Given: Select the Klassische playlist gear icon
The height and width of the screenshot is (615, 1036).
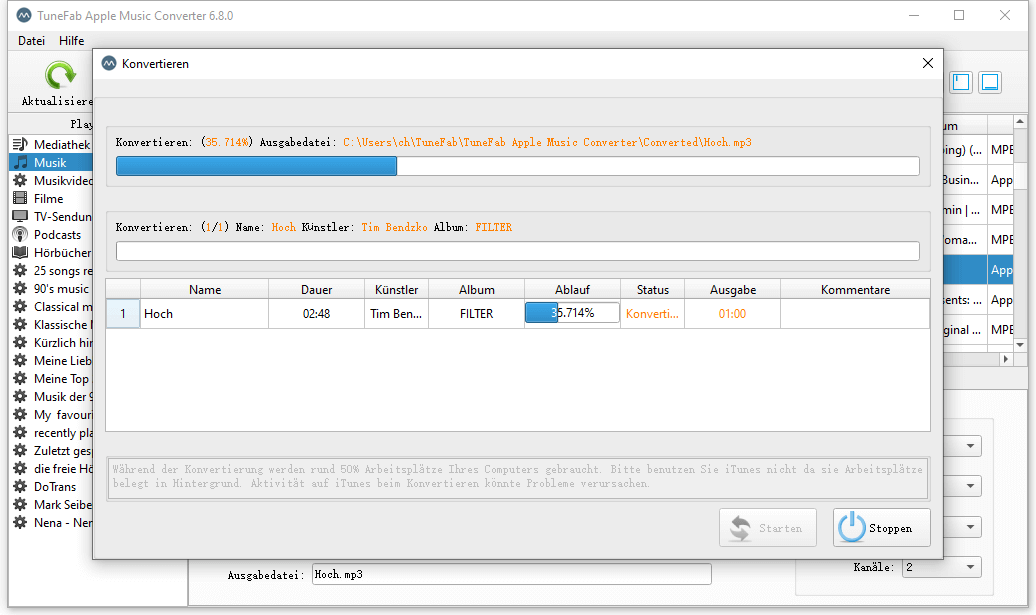Looking at the screenshot, I should pyautogui.click(x=20, y=324).
